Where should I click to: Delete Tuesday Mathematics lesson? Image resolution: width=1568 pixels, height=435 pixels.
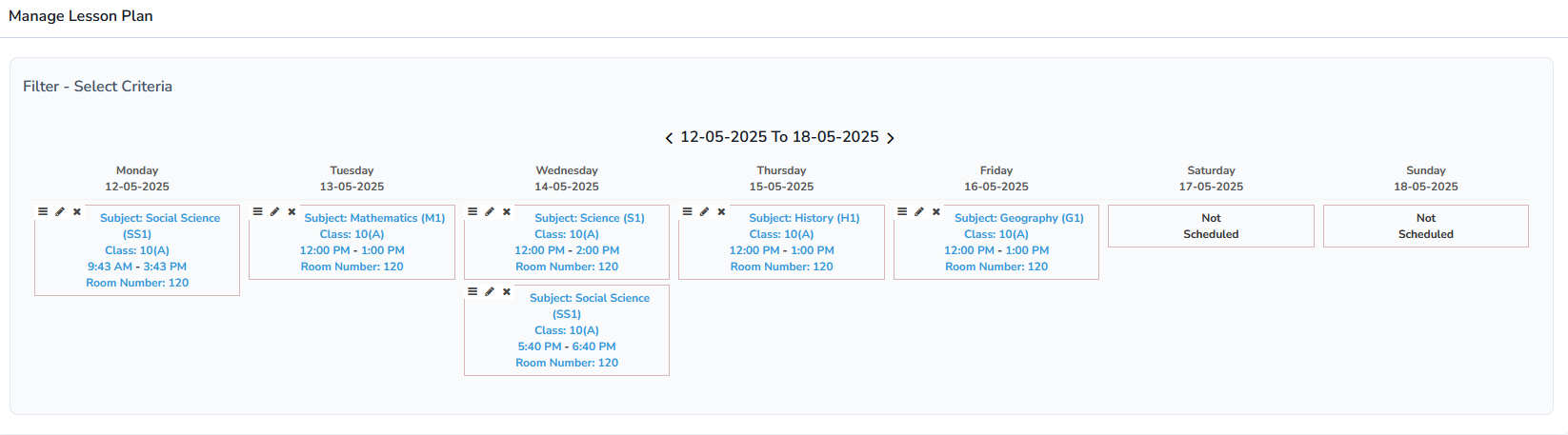[291, 211]
